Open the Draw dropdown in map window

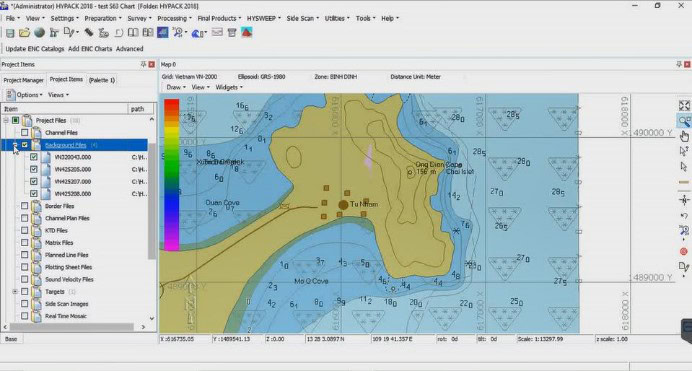(176, 87)
